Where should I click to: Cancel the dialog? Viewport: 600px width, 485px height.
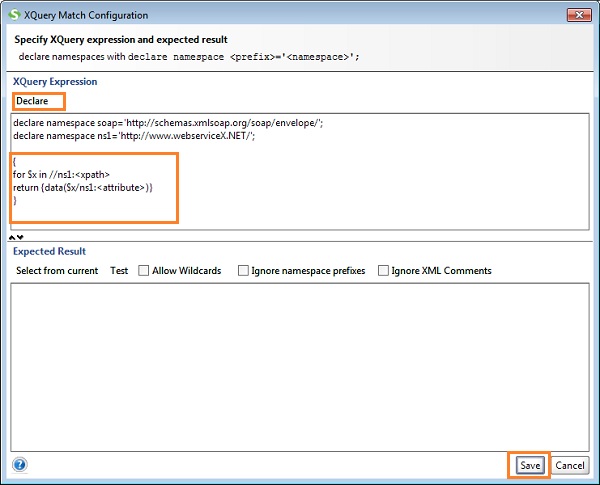[570, 465]
